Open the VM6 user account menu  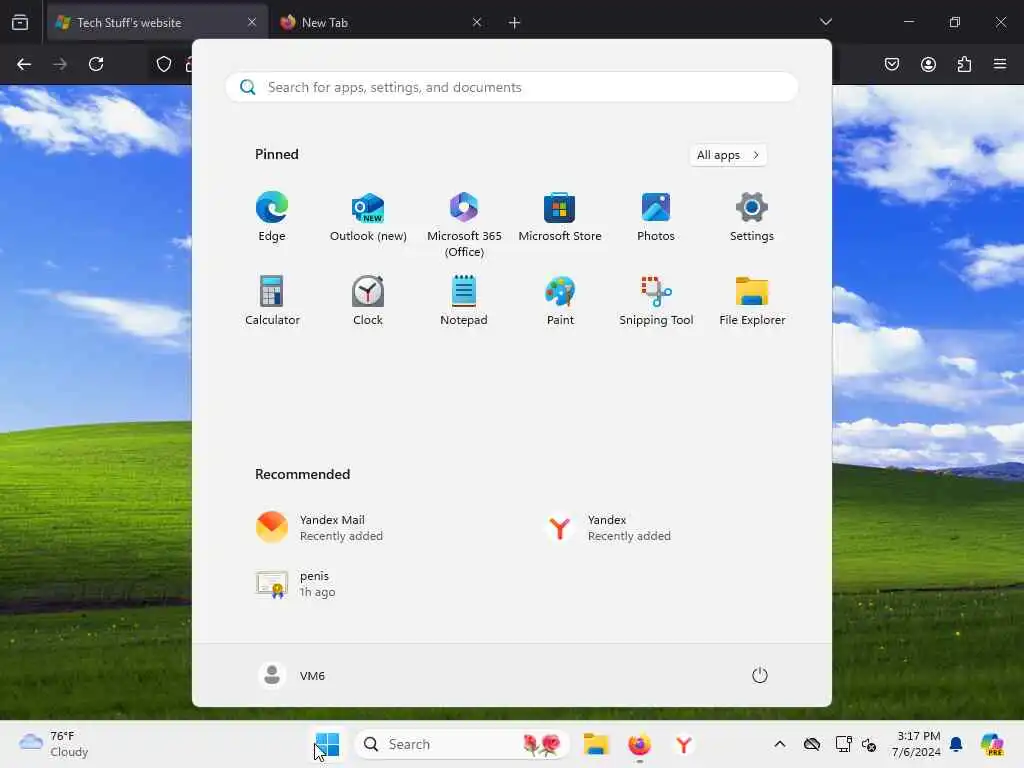pyautogui.click(x=292, y=675)
